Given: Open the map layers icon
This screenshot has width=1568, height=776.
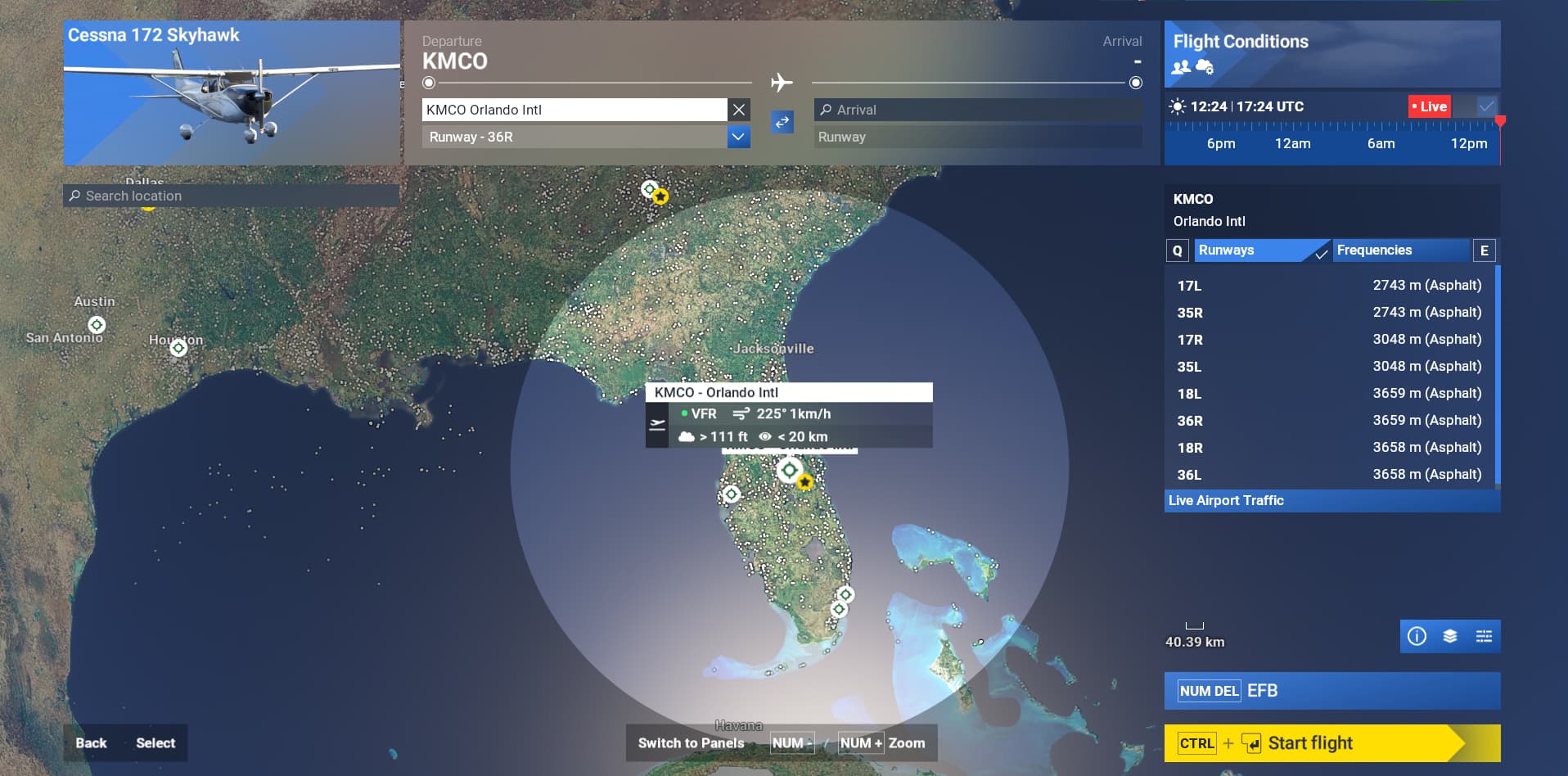Looking at the screenshot, I should [x=1450, y=636].
